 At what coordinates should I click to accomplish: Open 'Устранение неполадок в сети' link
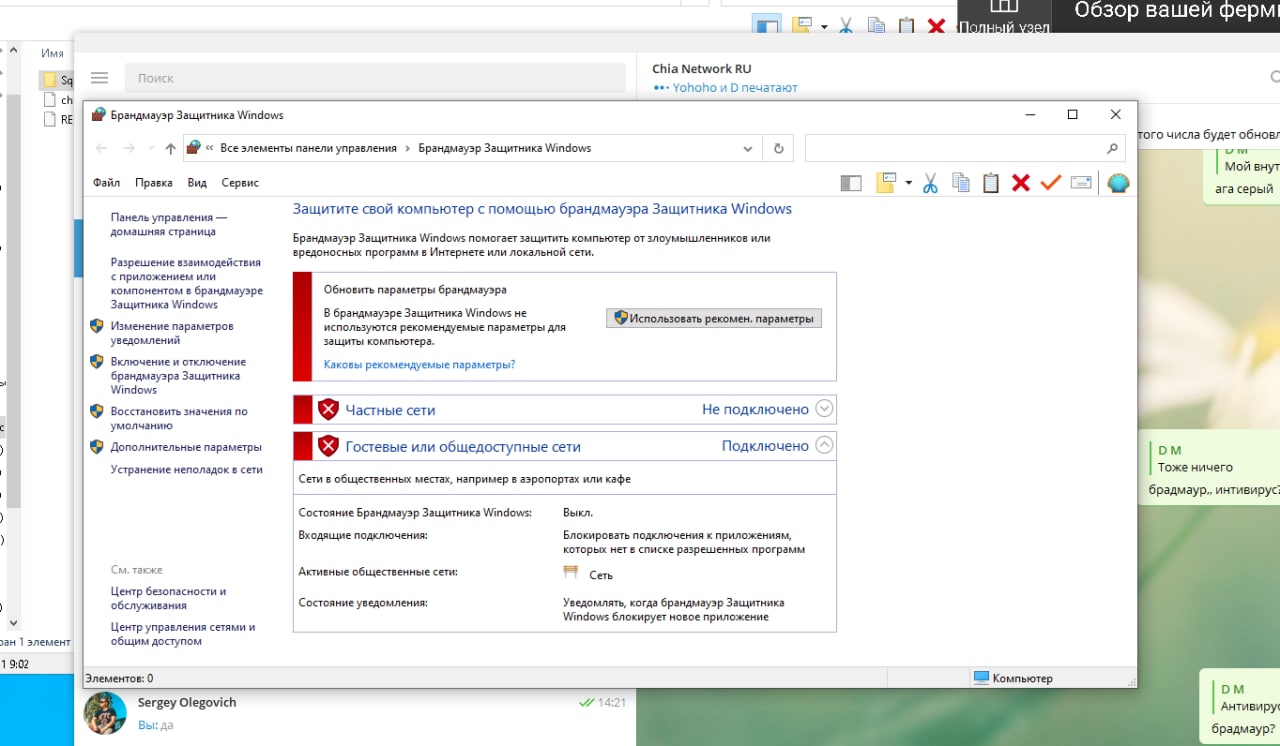[x=186, y=469]
